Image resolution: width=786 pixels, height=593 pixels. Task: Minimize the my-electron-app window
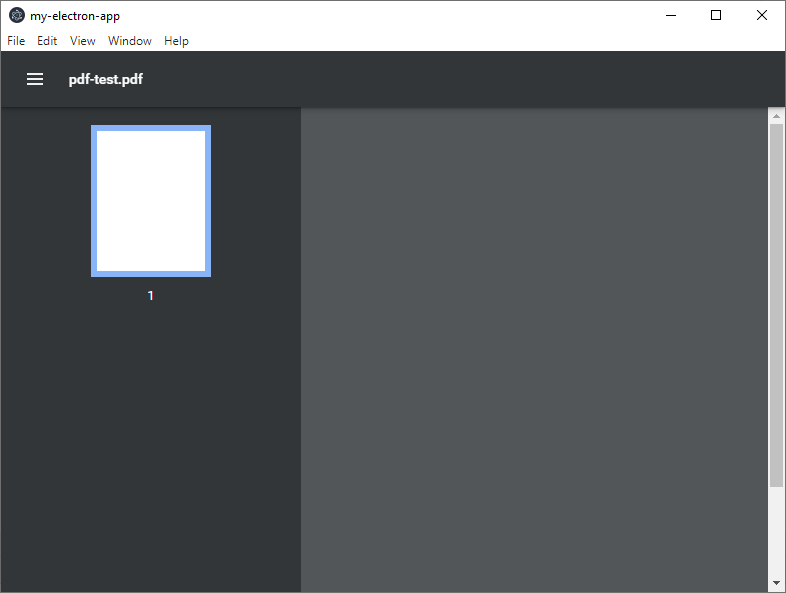[671, 16]
